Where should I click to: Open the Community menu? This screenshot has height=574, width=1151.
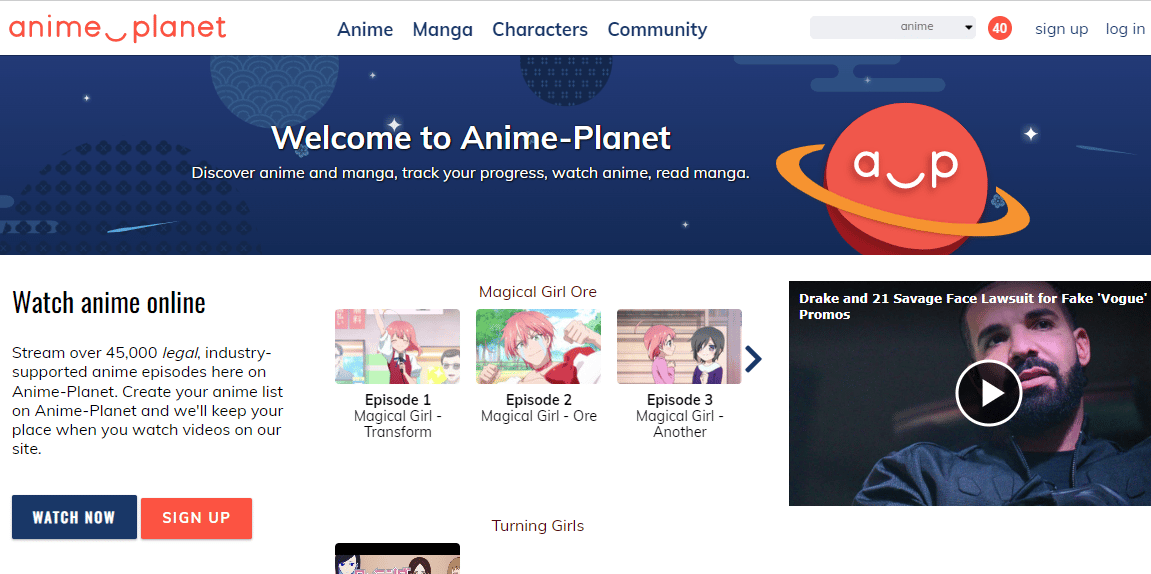[x=657, y=29]
